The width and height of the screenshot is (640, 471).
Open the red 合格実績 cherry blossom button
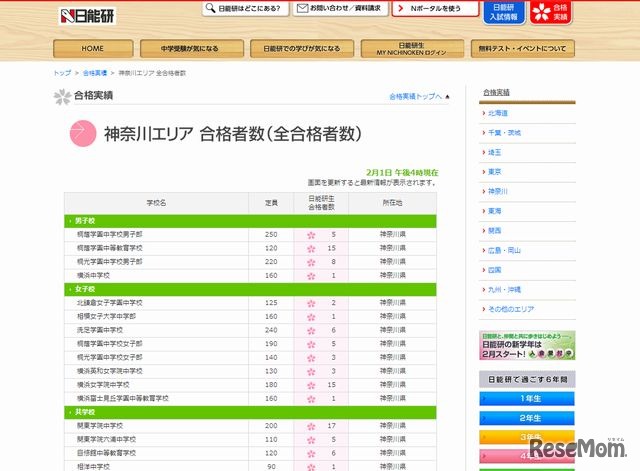click(551, 12)
